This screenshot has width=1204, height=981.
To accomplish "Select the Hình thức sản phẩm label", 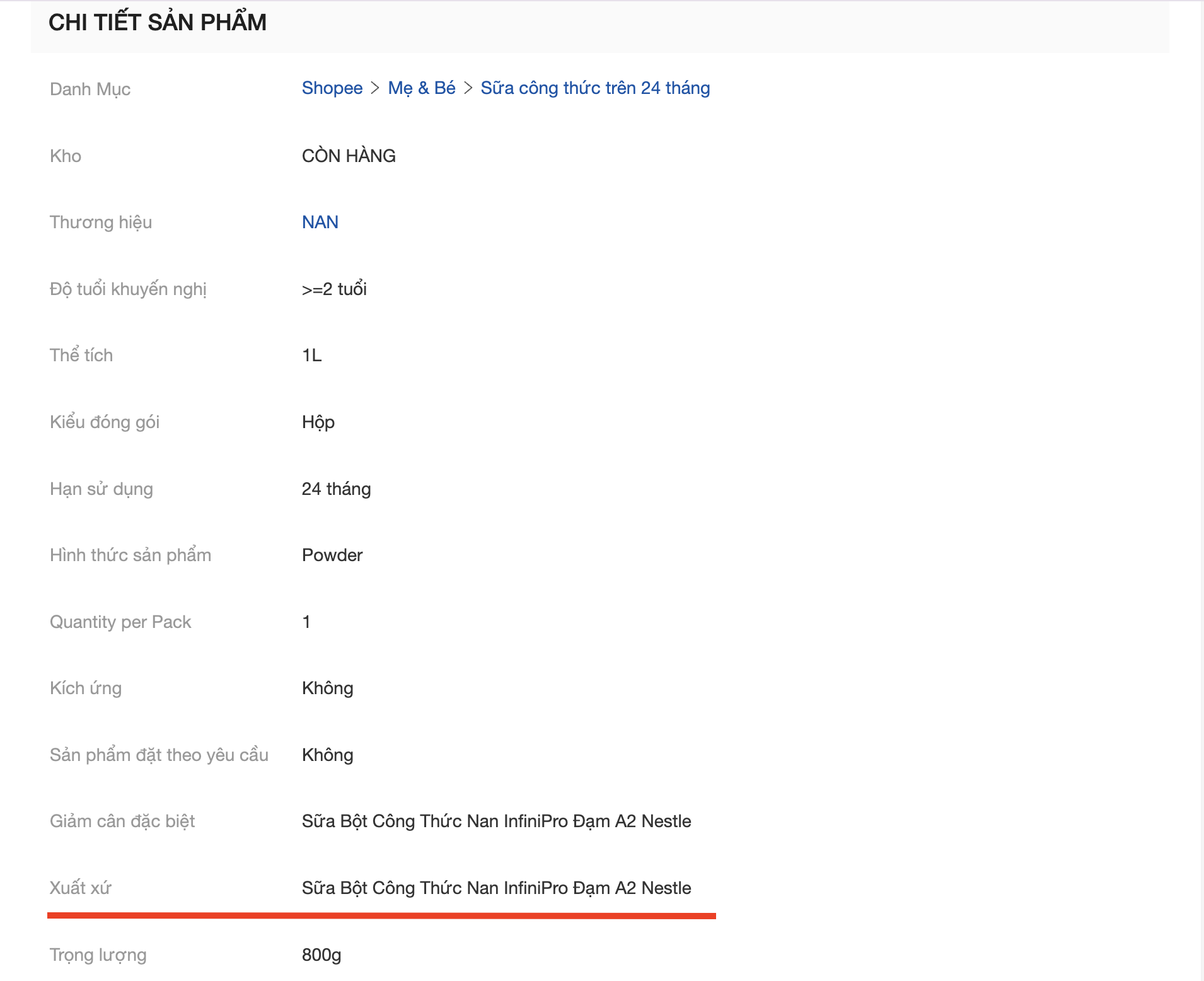I will point(130,555).
